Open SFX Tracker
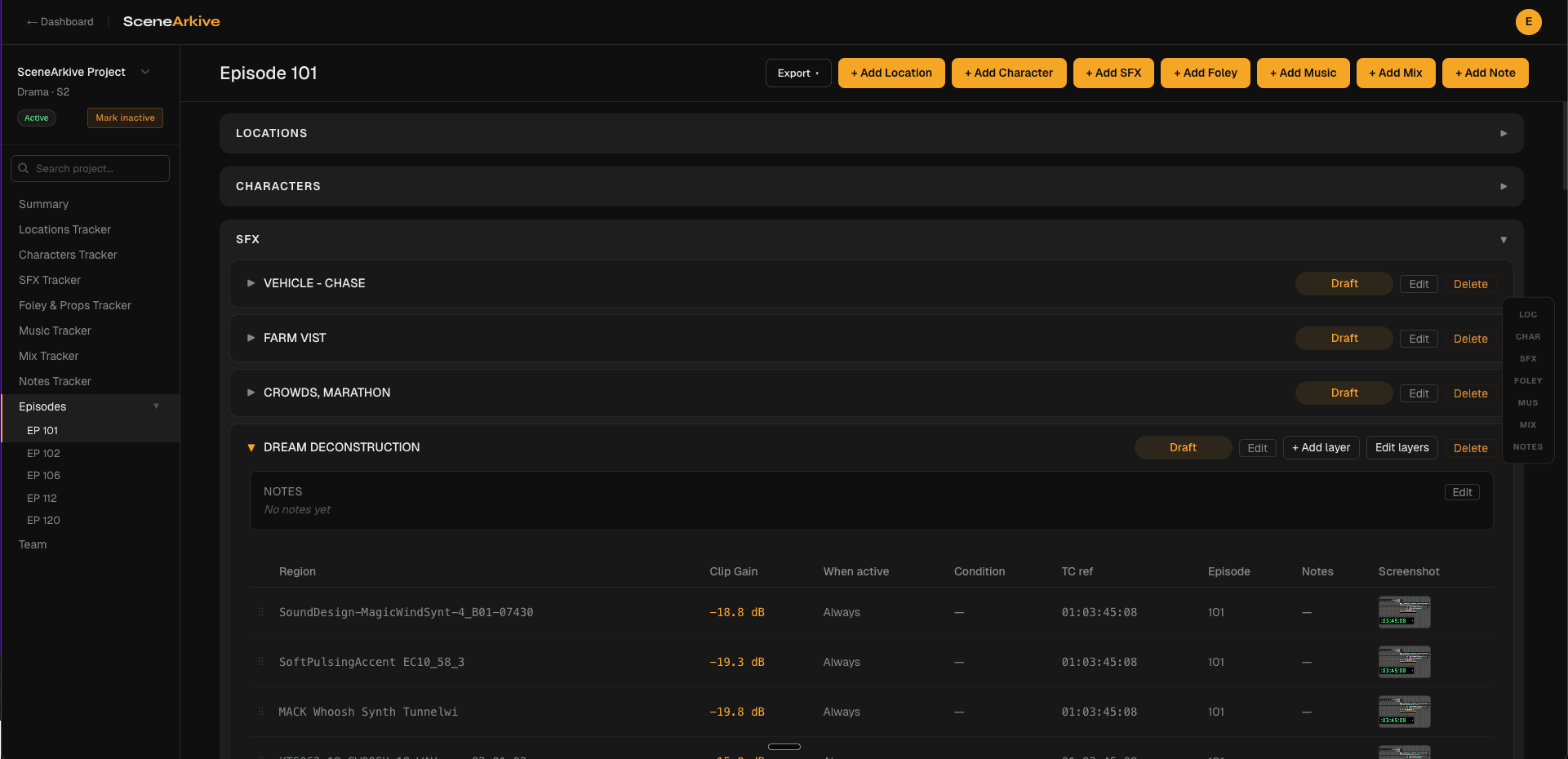 click(x=50, y=280)
